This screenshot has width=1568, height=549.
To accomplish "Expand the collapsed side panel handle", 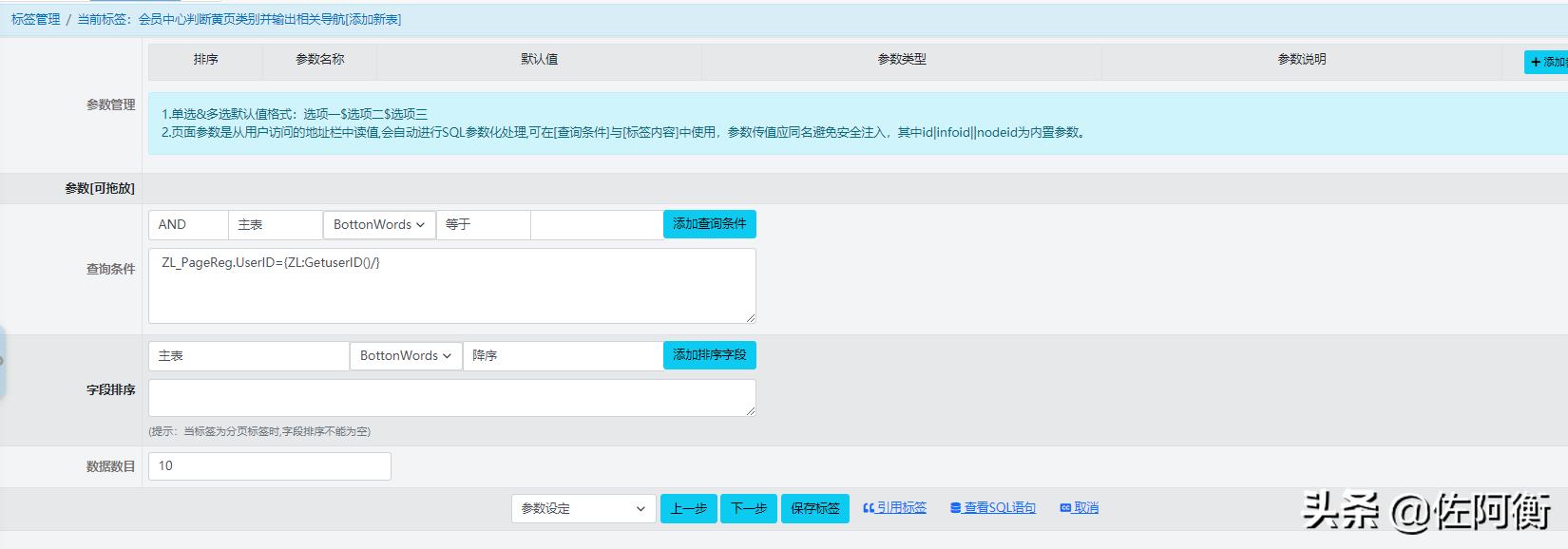I will [x=3, y=361].
